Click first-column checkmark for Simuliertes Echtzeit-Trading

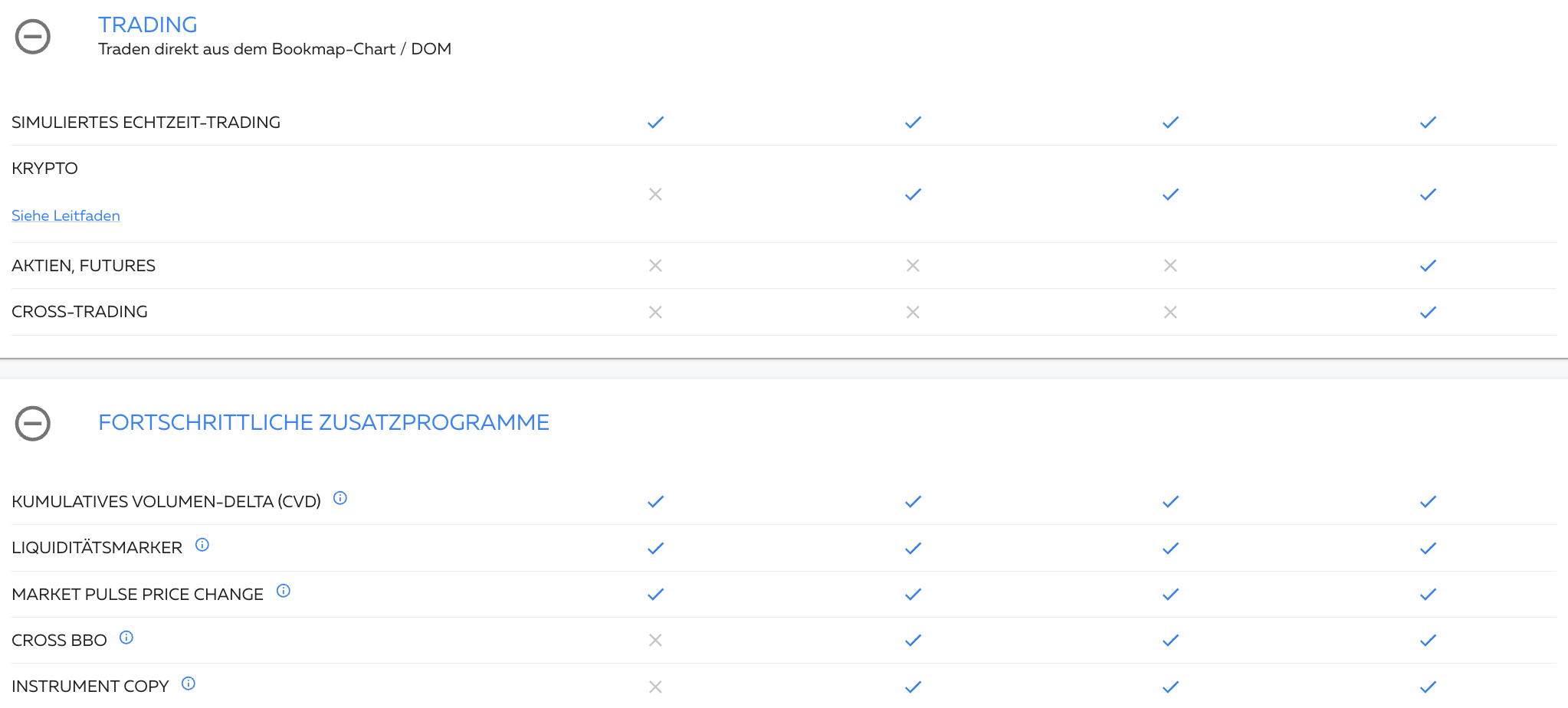pos(655,123)
